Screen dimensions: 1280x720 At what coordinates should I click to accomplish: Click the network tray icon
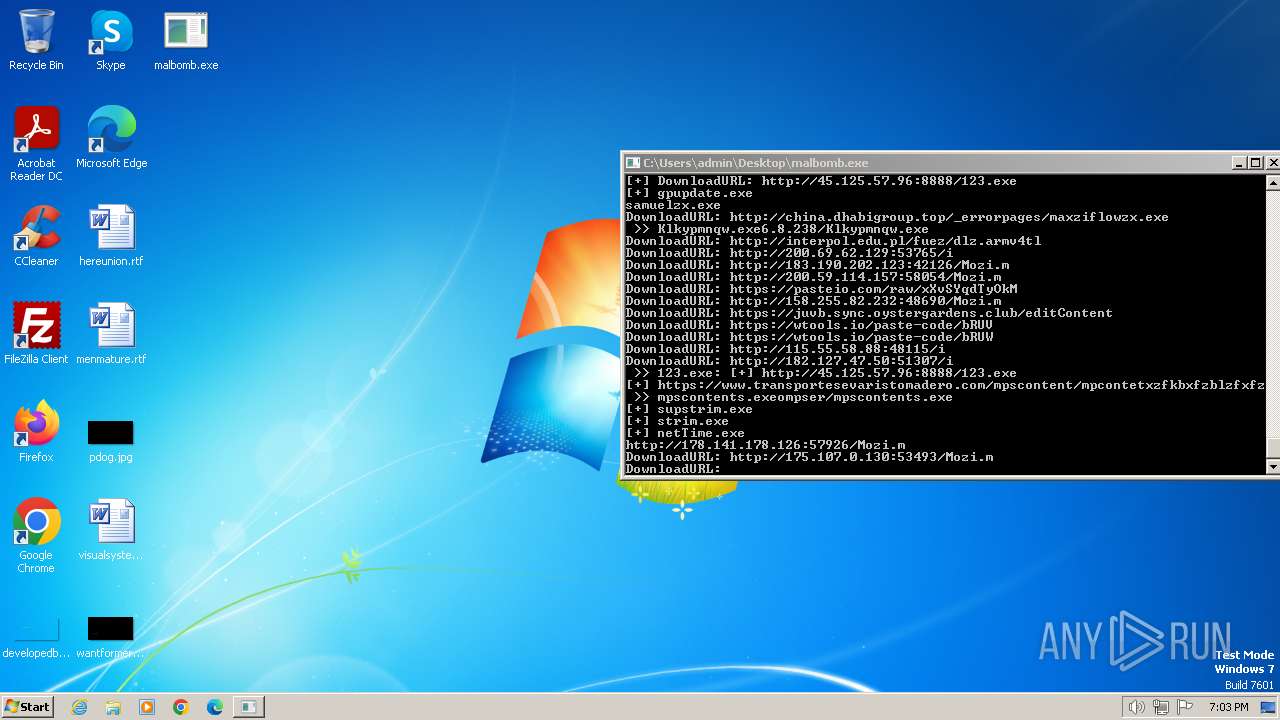pyautogui.click(x=1161, y=707)
